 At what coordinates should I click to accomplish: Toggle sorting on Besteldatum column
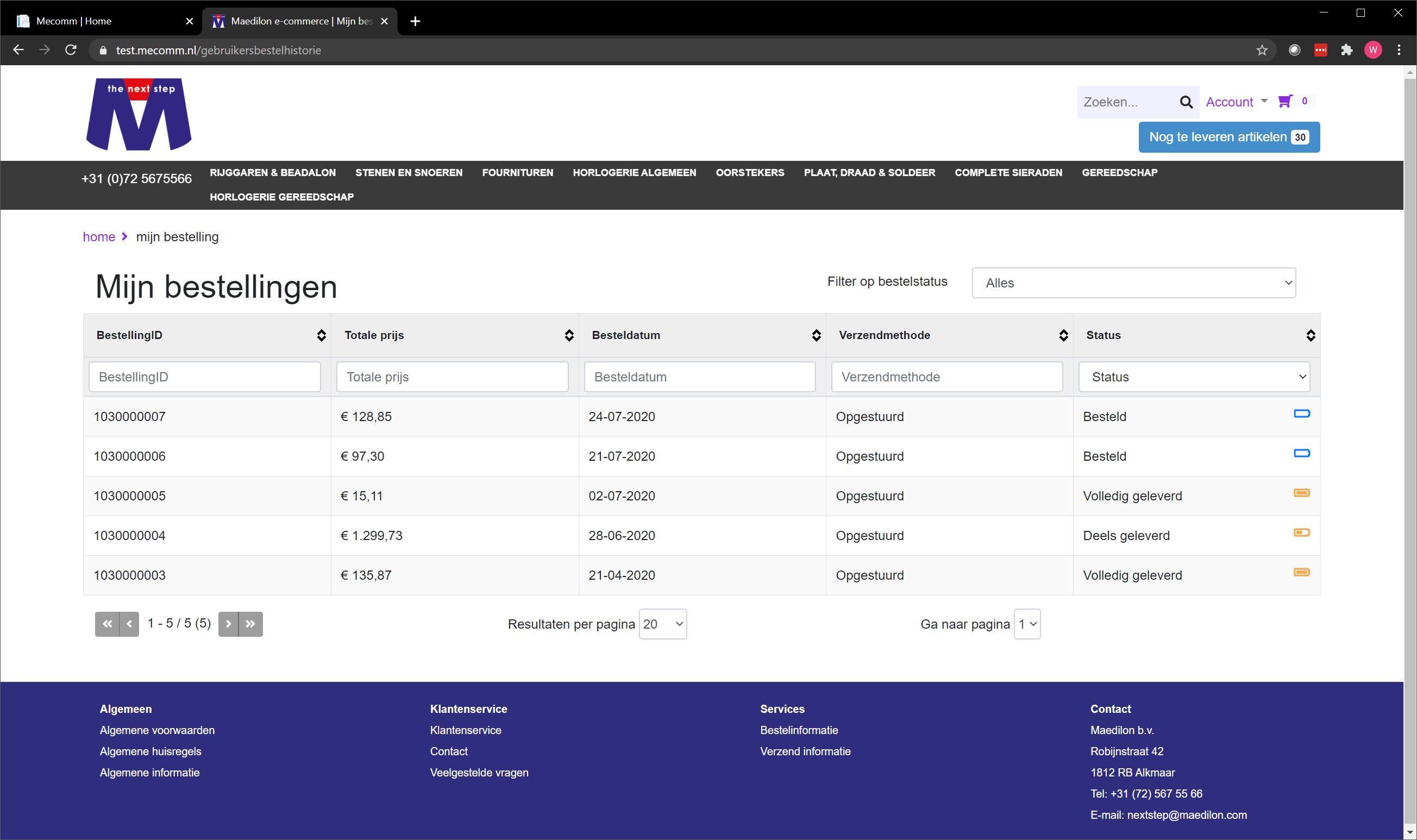pyautogui.click(x=816, y=335)
